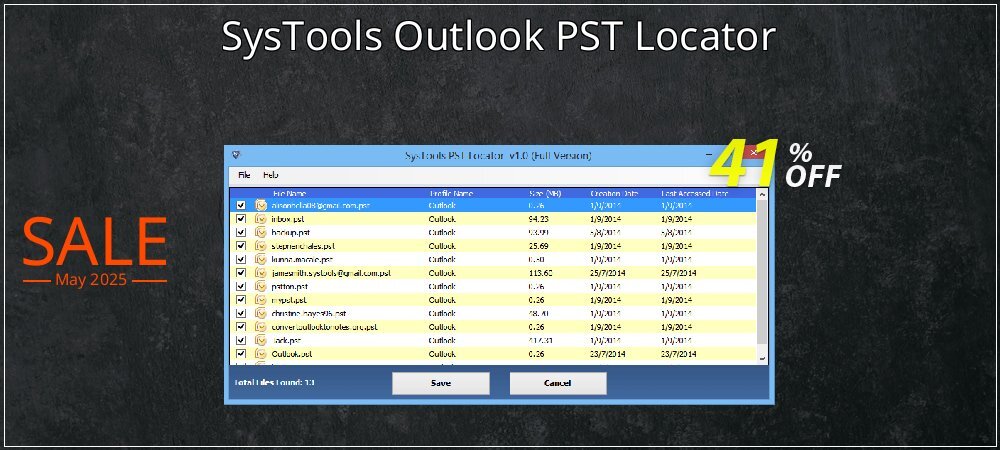This screenshot has width=1000, height=450.
Task: Toggle checkbox for convertoutlooktonotes.pst row
Action: click(x=240, y=326)
